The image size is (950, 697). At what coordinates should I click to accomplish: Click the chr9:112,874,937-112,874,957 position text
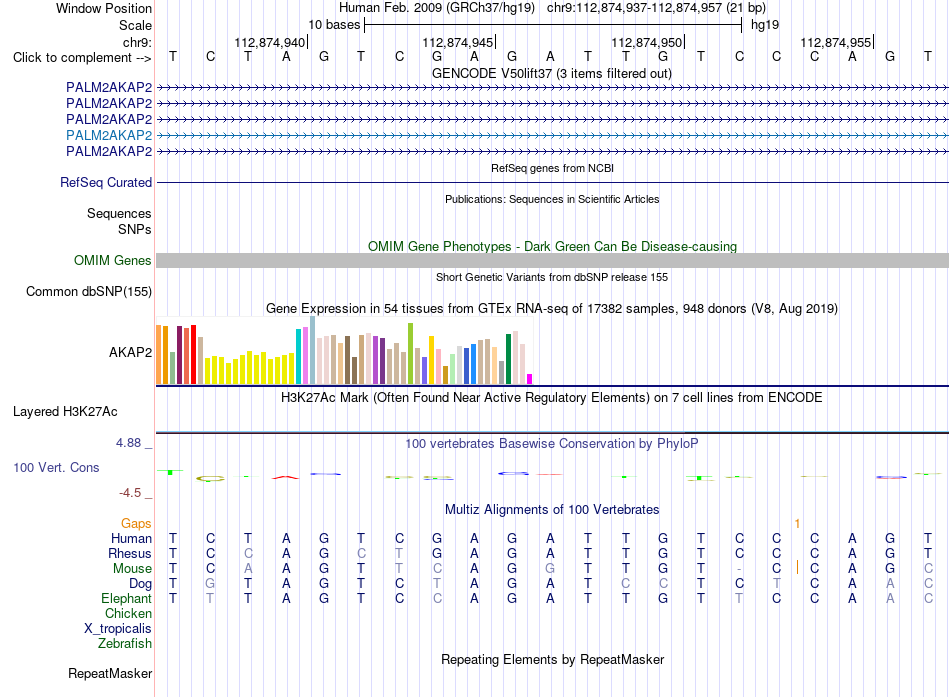(656, 8)
